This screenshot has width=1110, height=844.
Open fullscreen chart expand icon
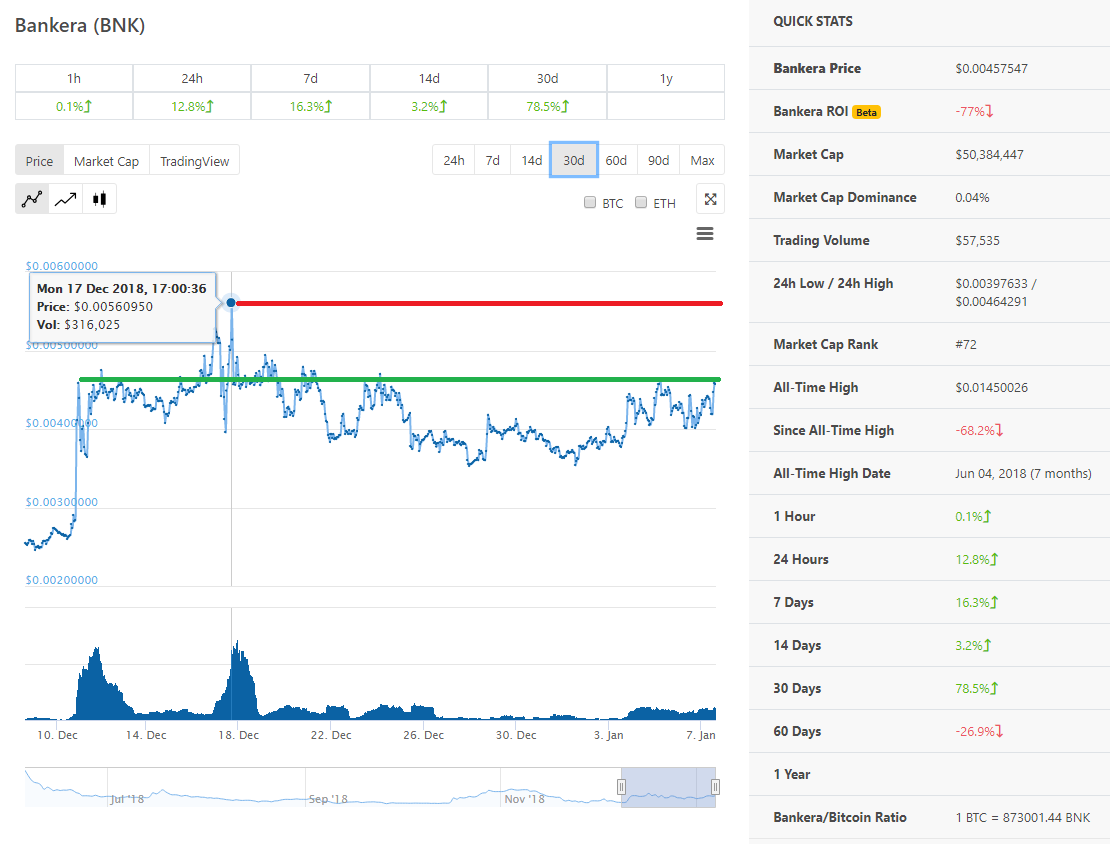(x=710, y=199)
